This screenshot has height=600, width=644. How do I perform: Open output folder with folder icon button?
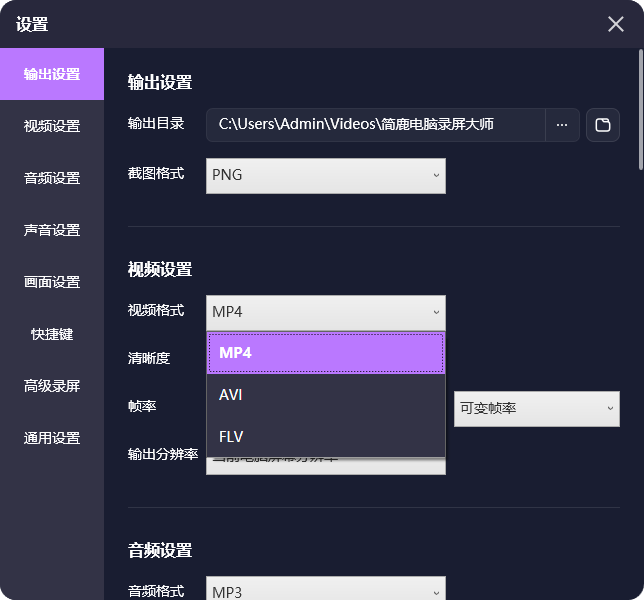603,125
